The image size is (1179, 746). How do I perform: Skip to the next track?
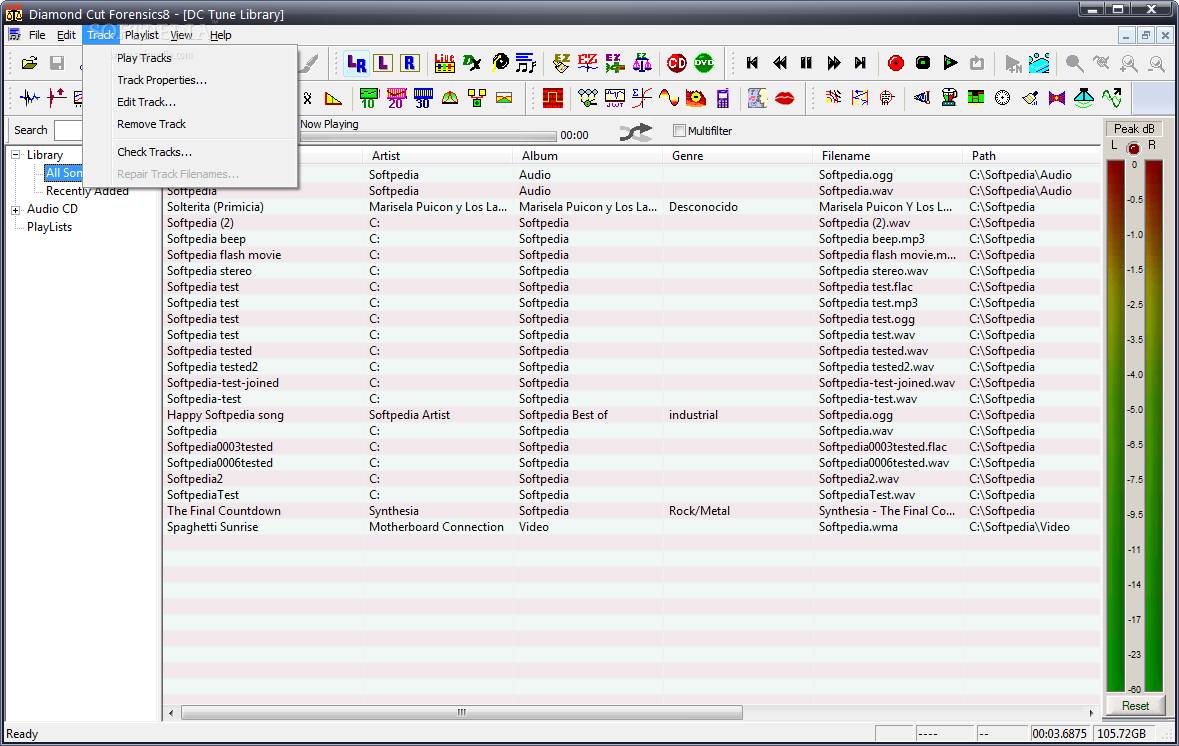[860, 63]
